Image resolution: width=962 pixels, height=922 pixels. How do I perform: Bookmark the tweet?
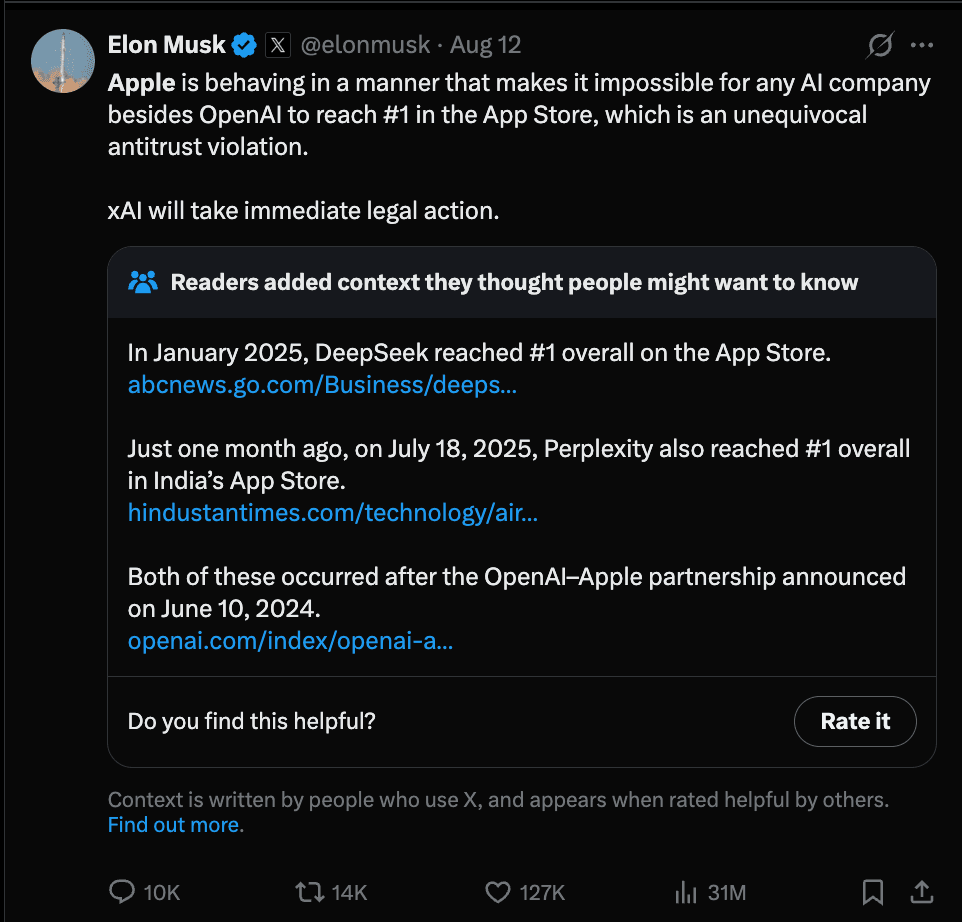click(x=873, y=891)
